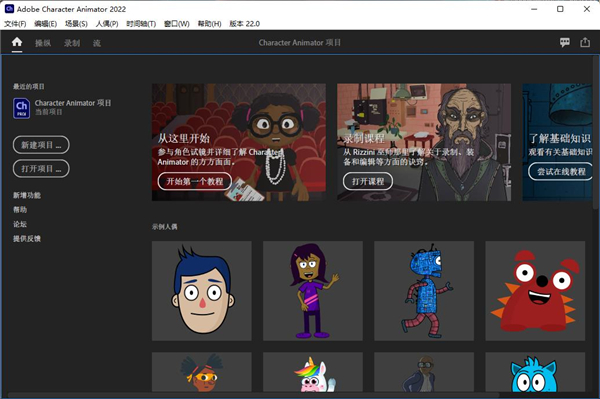Open the Ch project file icon
The height and width of the screenshot is (399, 600).
(21, 108)
